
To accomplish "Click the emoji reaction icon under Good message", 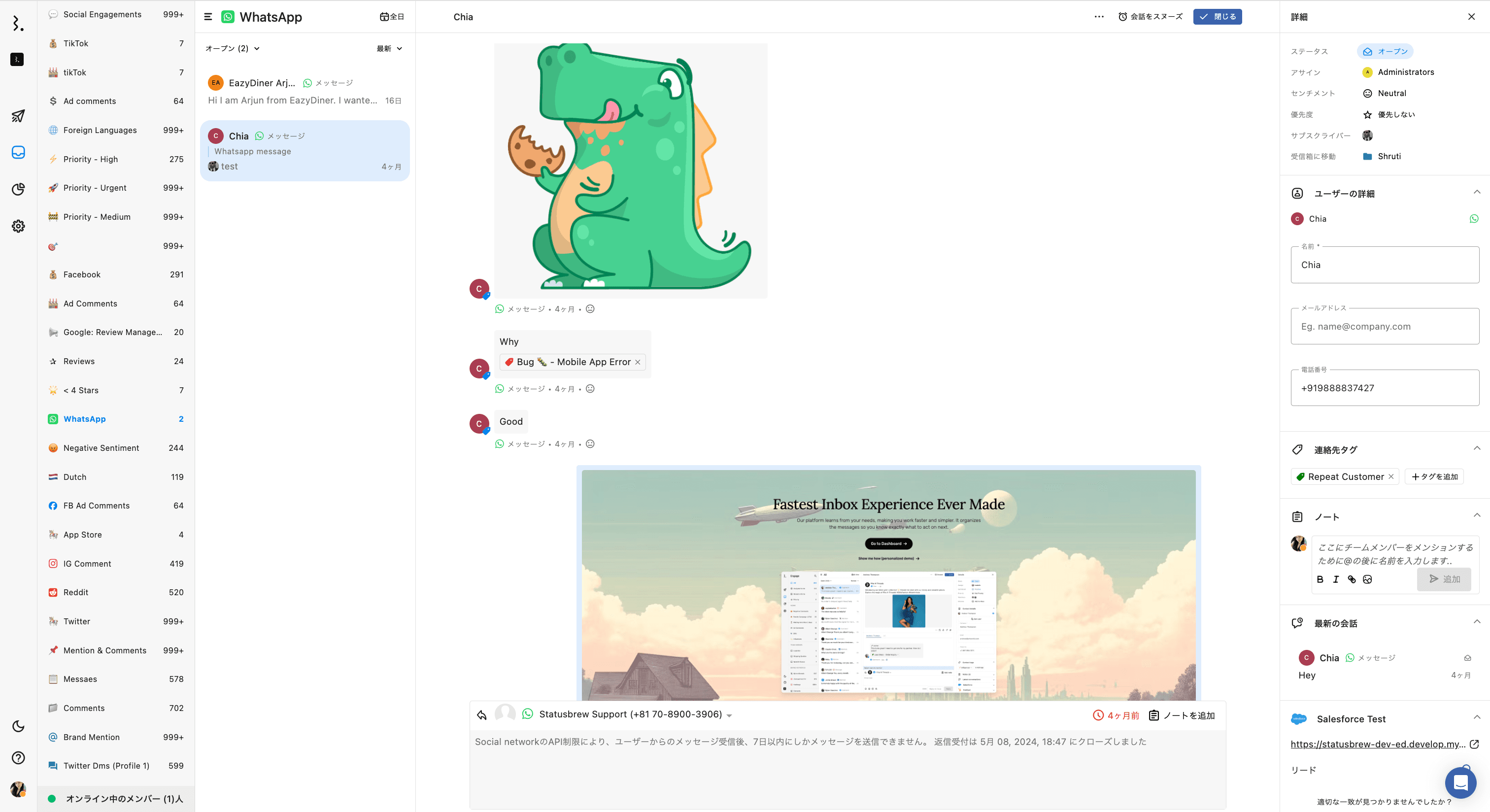I will pos(590,444).
